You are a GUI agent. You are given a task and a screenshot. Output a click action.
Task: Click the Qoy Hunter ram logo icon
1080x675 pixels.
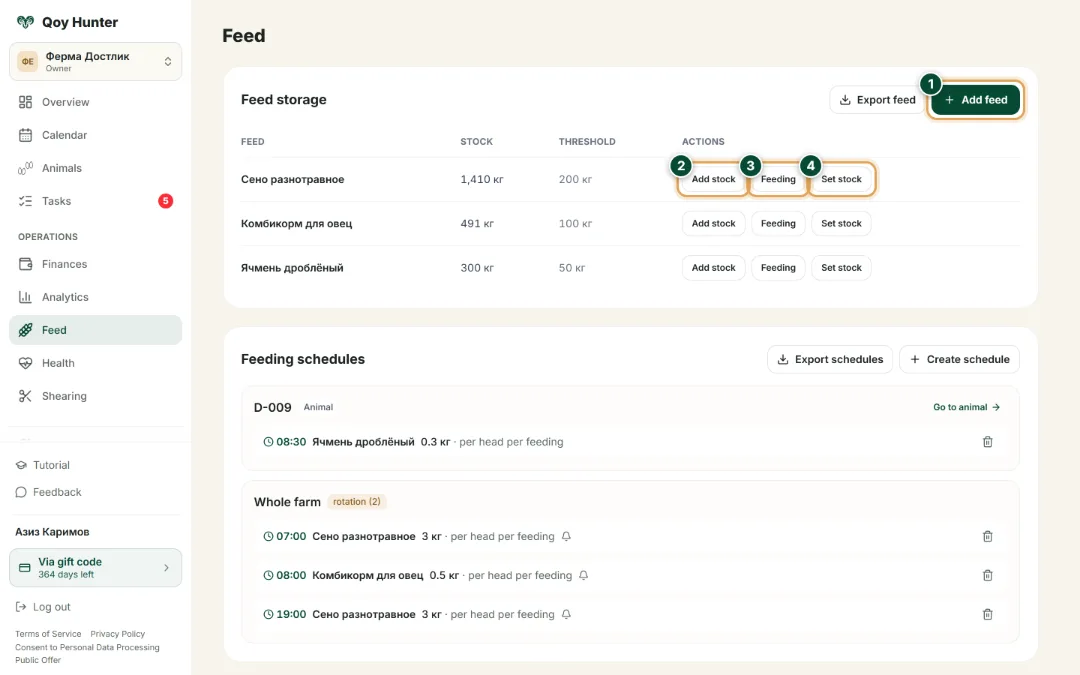click(x=25, y=22)
